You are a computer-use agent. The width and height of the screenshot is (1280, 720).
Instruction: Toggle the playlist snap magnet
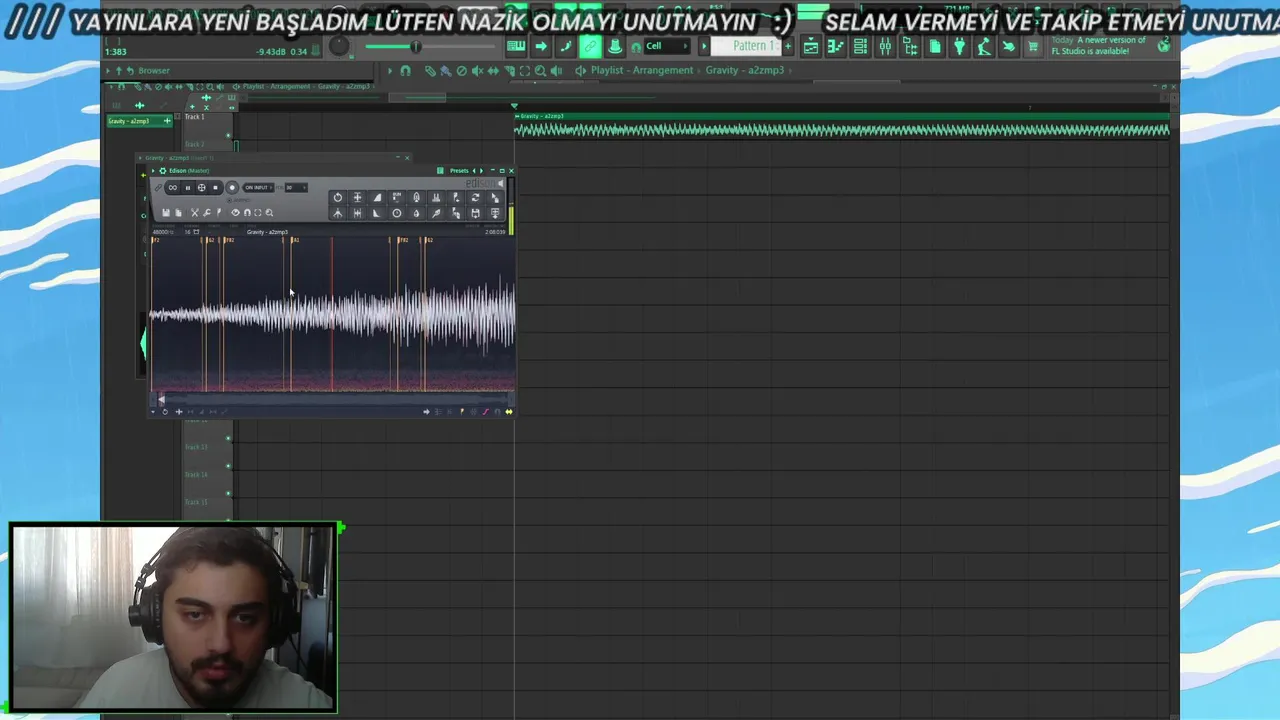tap(406, 71)
